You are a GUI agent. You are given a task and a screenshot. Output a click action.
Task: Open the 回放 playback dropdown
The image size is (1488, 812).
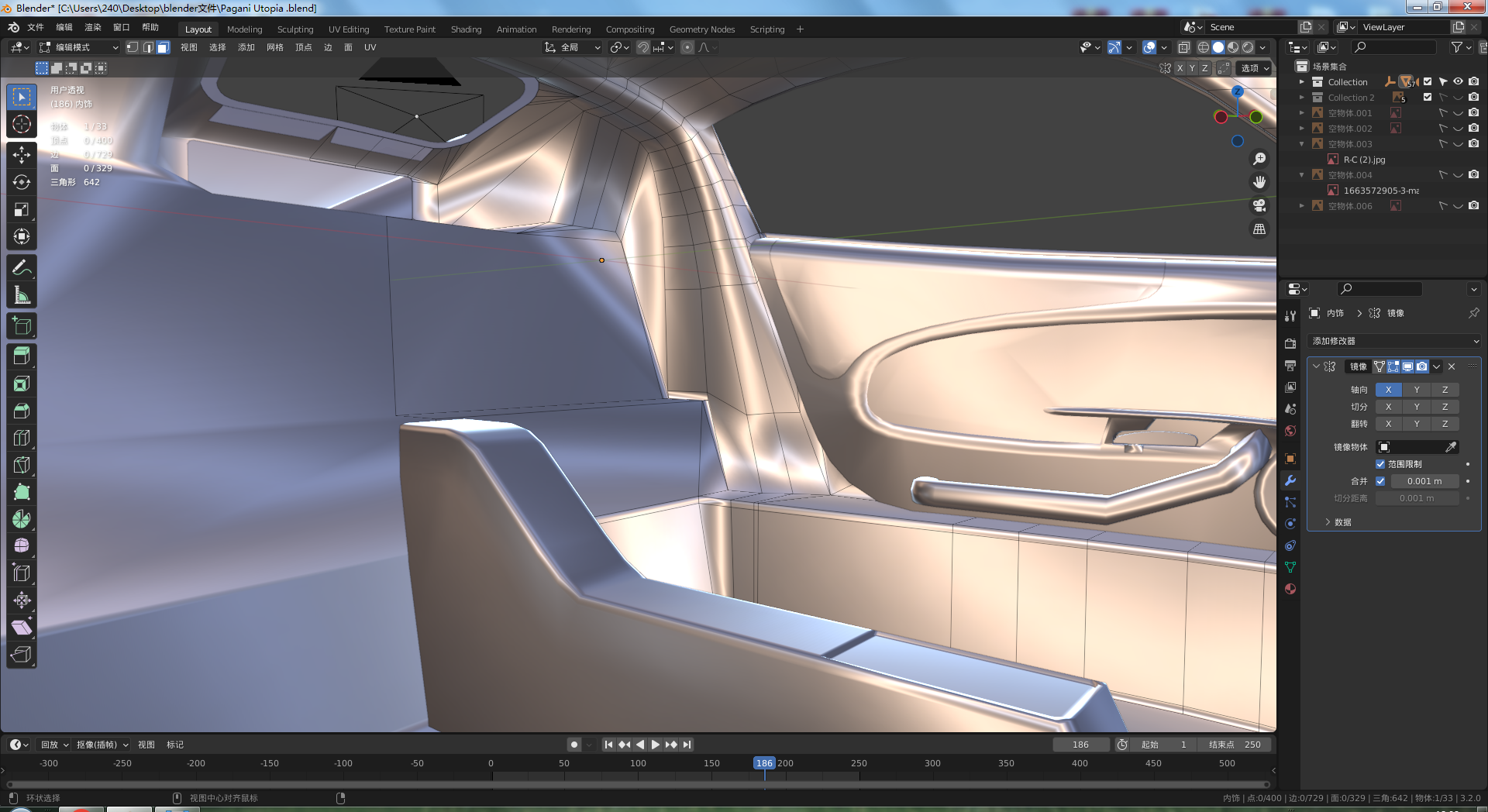tap(54, 745)
